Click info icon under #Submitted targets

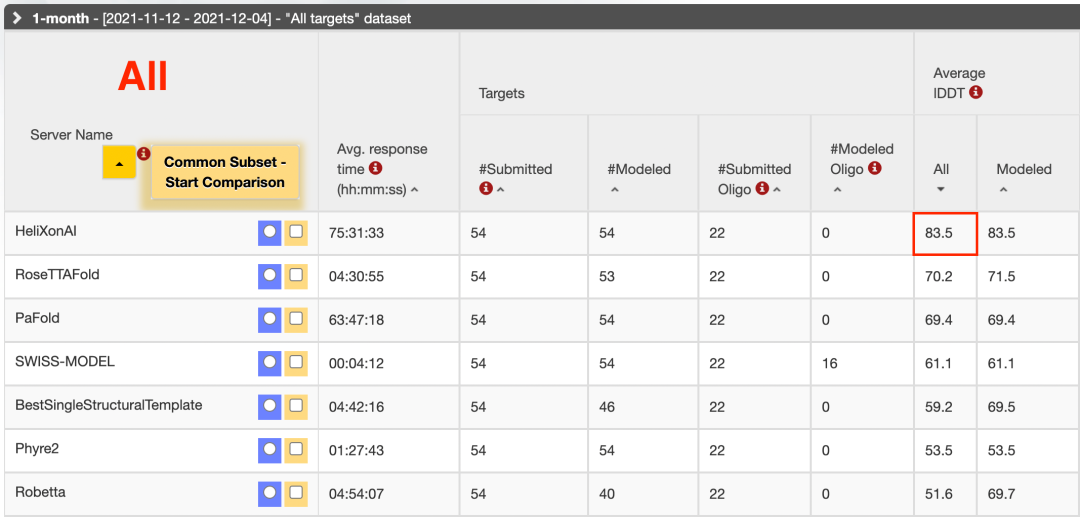486,188
